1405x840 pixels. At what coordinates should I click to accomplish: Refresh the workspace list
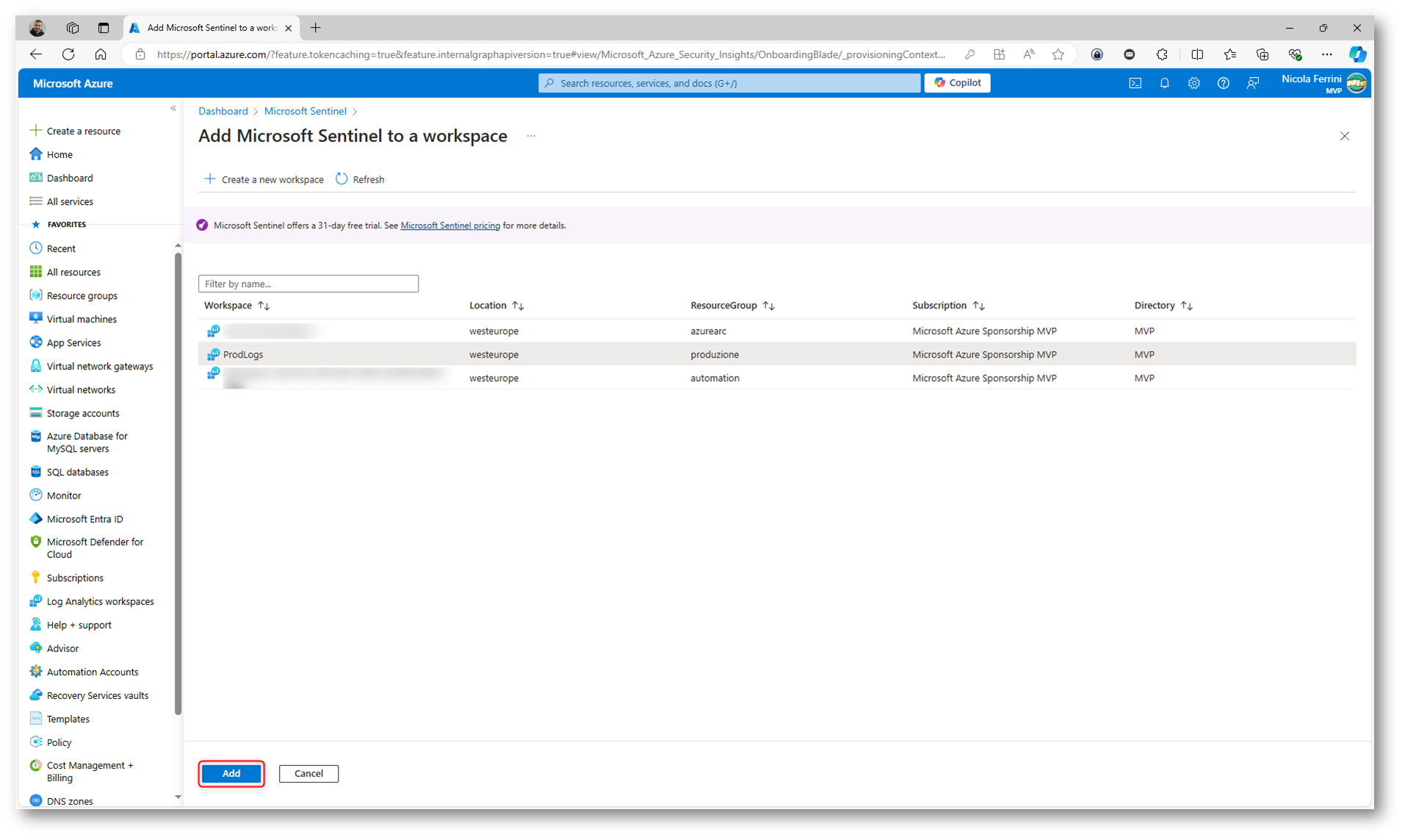click(x=360, y=179)
